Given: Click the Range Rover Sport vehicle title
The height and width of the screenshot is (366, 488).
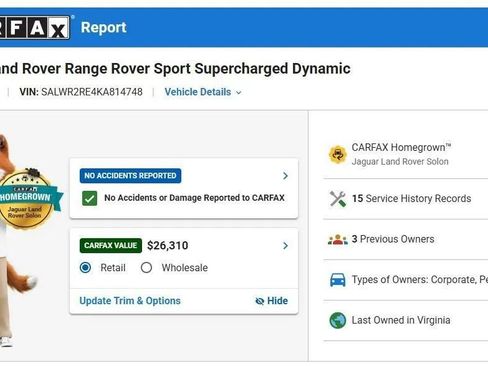Looking at the screenshot, I should coord(175,69).
